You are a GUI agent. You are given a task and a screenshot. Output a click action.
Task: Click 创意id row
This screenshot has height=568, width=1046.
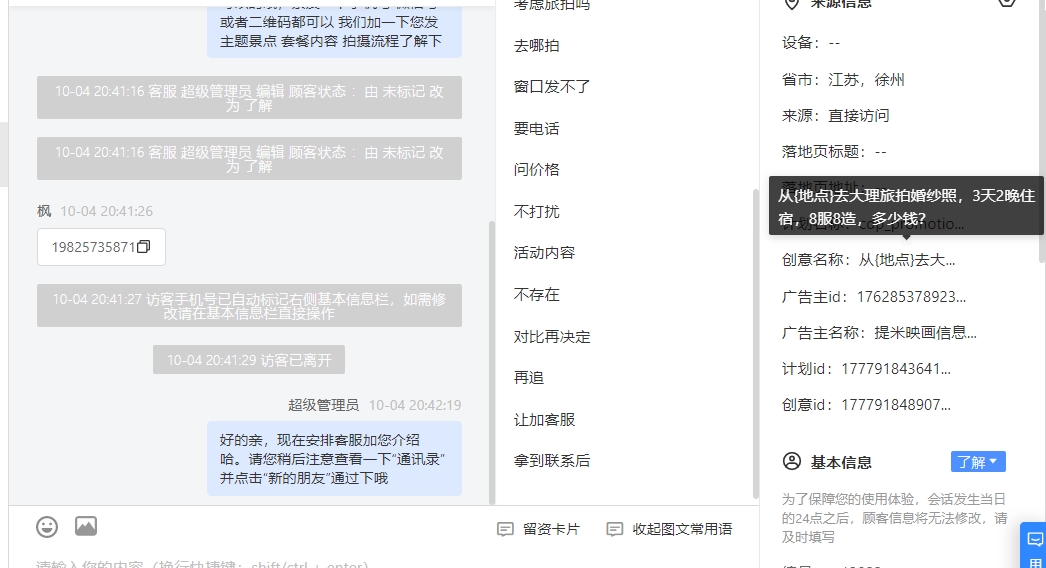pyautogui.click(x=866, y=404)
